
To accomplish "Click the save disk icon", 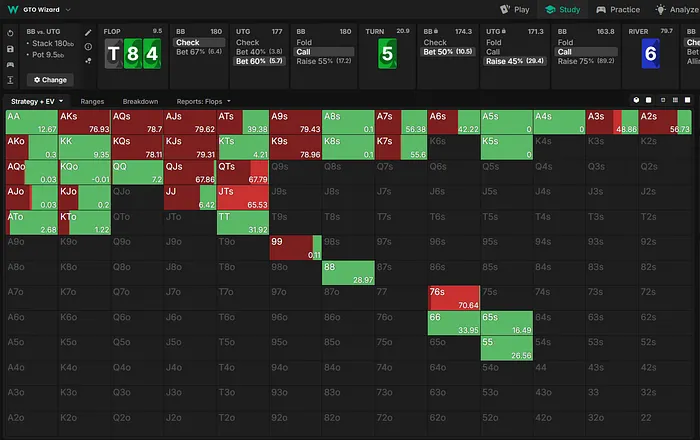I will tap(9, 48).
